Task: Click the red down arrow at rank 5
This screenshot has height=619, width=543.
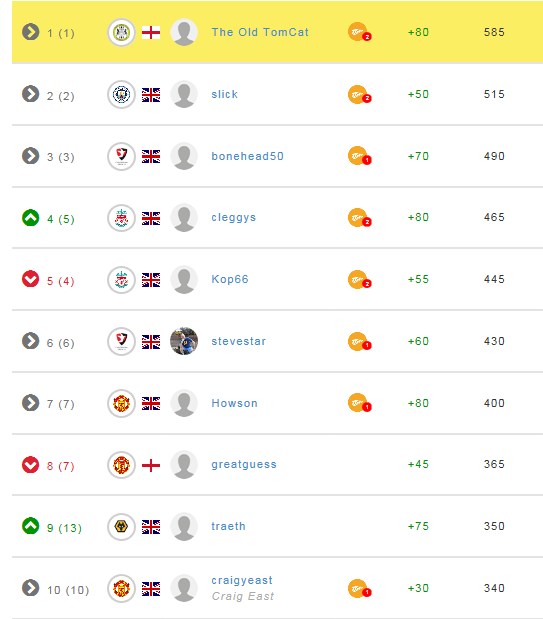Action: click(30, 279)
